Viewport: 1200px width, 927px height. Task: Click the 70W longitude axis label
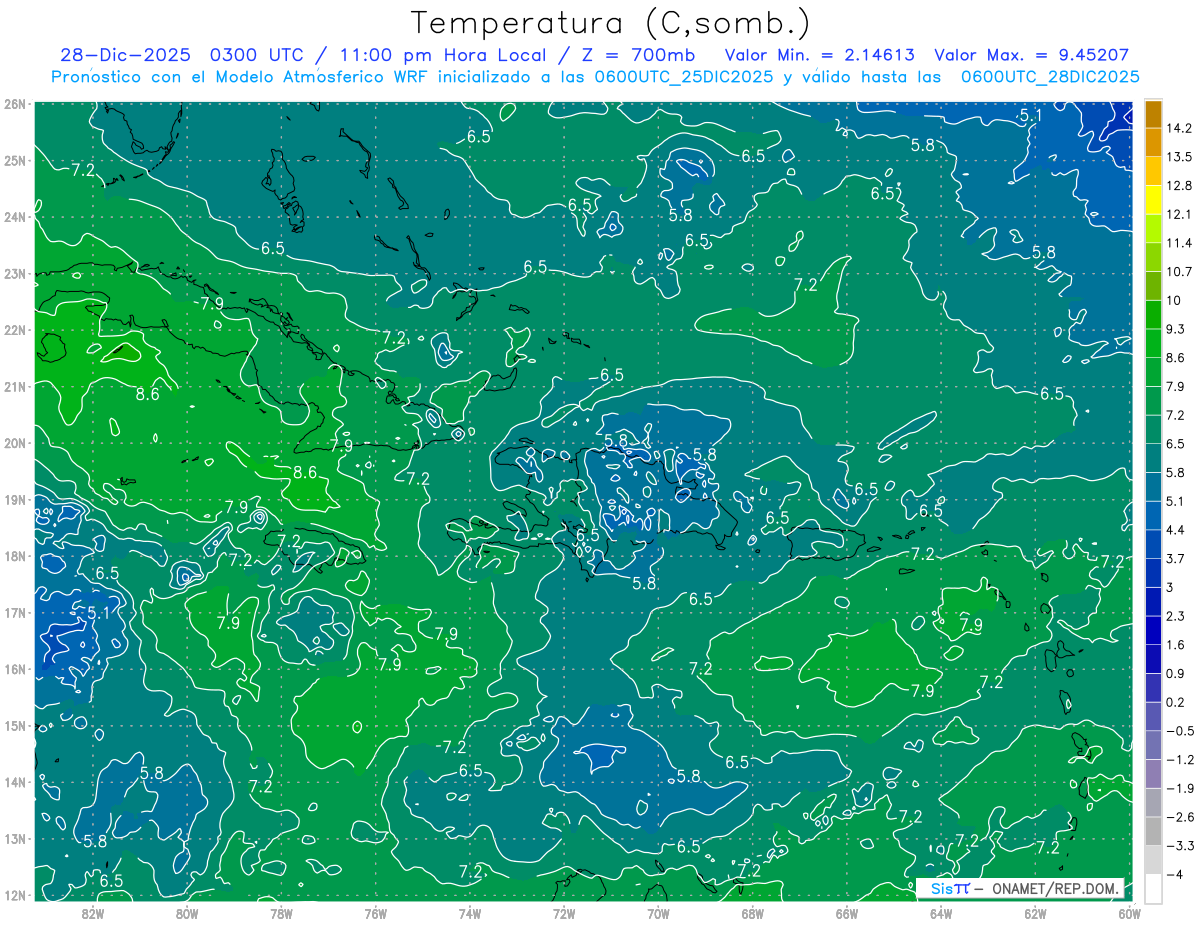pos(658,912)
